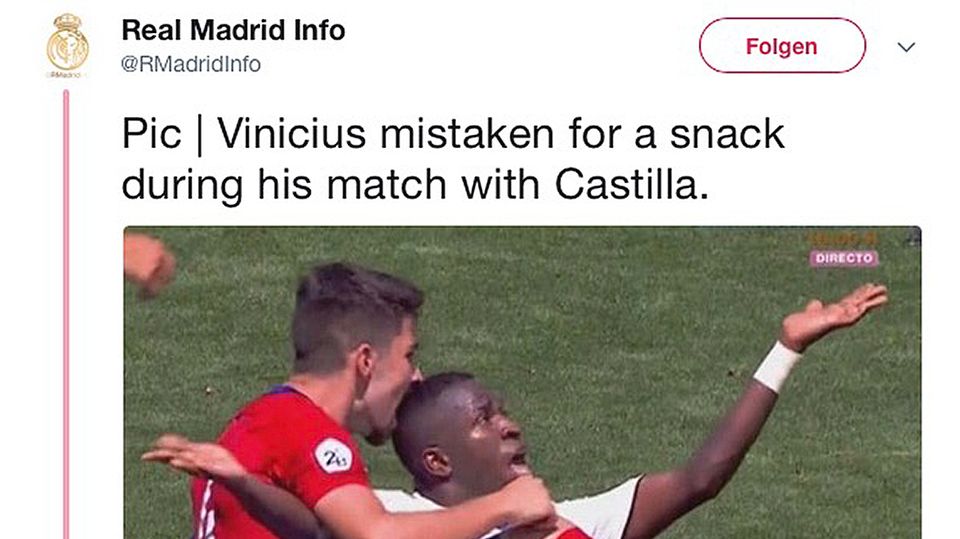Image resolution: width=960 pixels, height=539 pixels.
Task: Click the round sleeve badge on the red jersey
Action: (x=333, y=456)
